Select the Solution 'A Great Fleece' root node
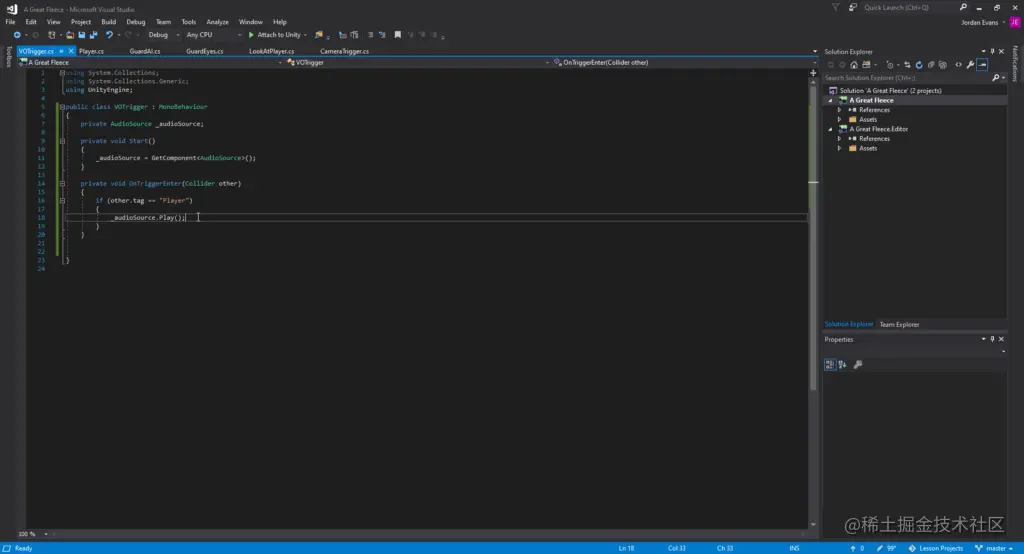The width and height of the screenshot is (1024, 554). [890, 91]
